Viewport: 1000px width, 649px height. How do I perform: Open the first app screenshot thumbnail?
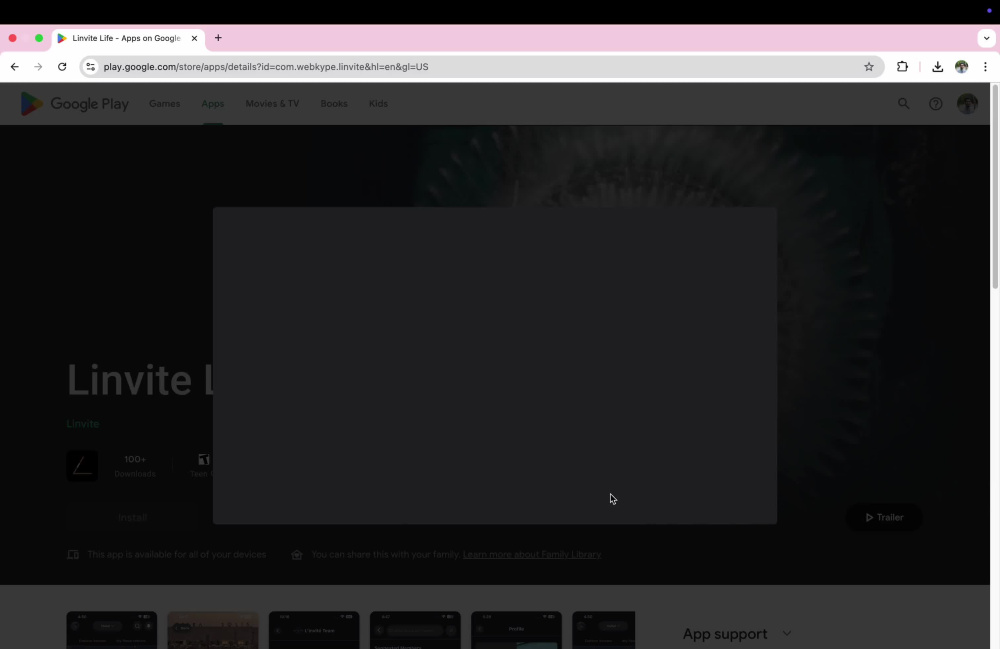112,630
